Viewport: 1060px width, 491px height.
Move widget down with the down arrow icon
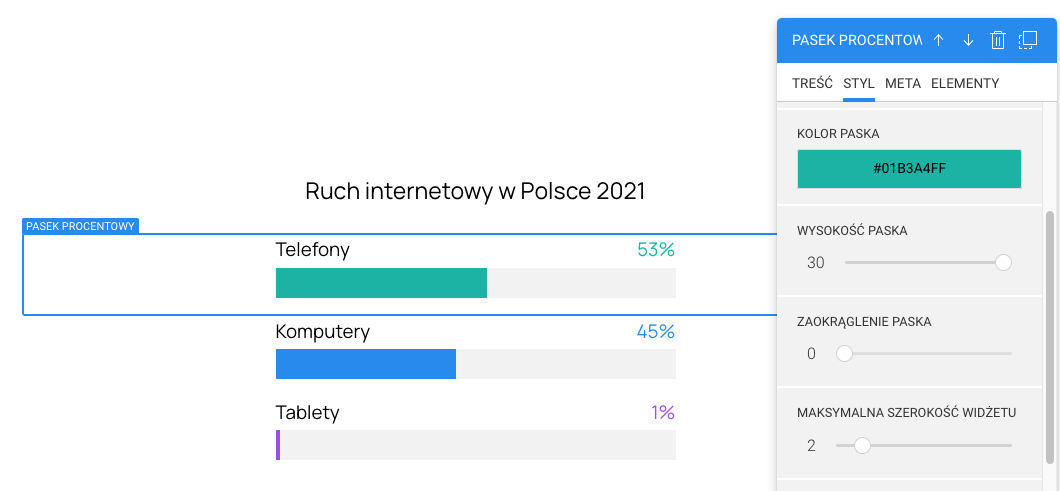point(968,40)
